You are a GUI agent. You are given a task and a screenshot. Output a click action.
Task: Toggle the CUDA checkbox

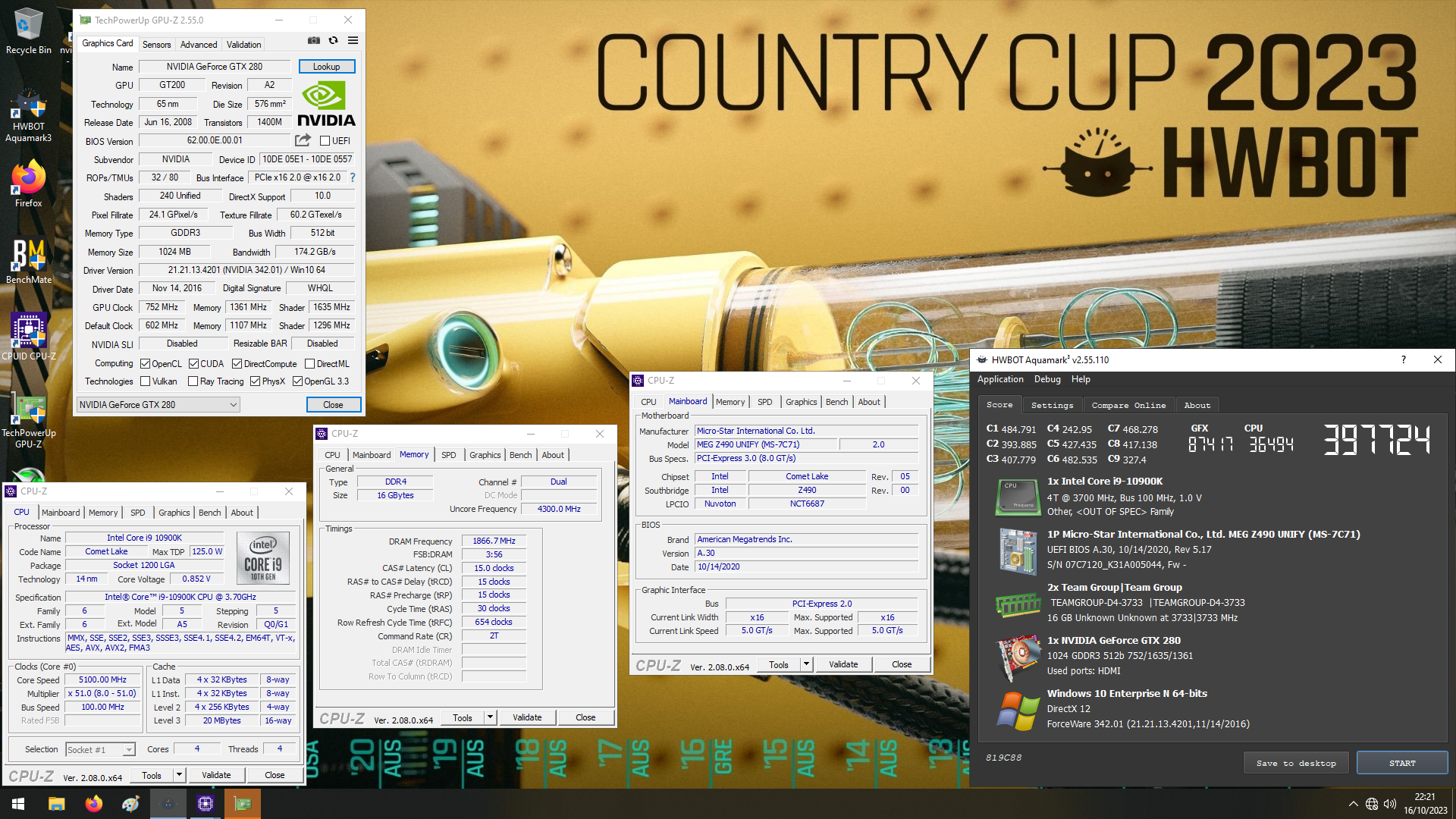(193, 364)
